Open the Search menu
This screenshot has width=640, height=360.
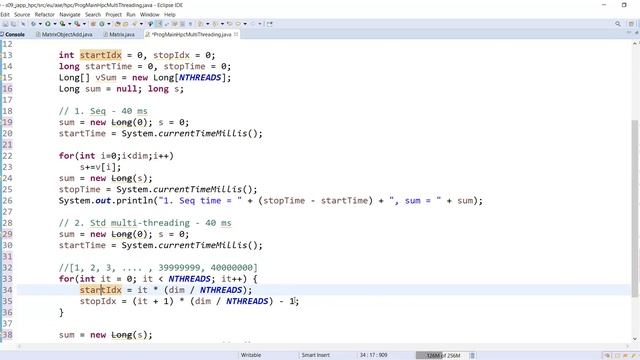point(93,15)
